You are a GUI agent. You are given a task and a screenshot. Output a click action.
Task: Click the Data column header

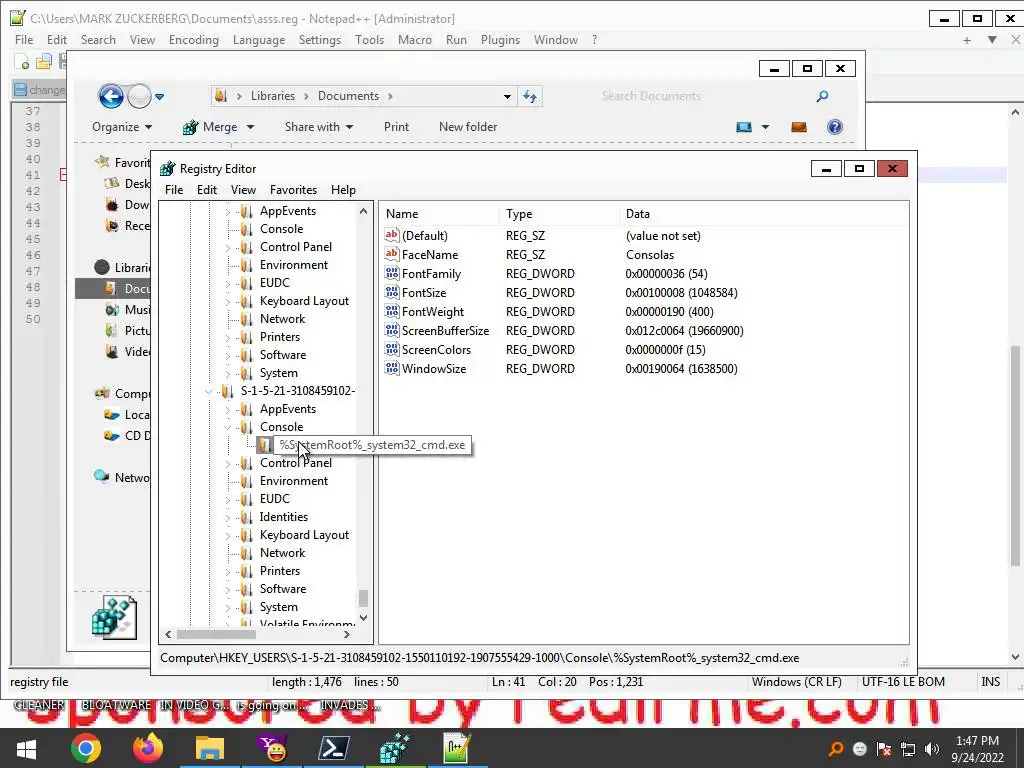click(x=763, y=214)
